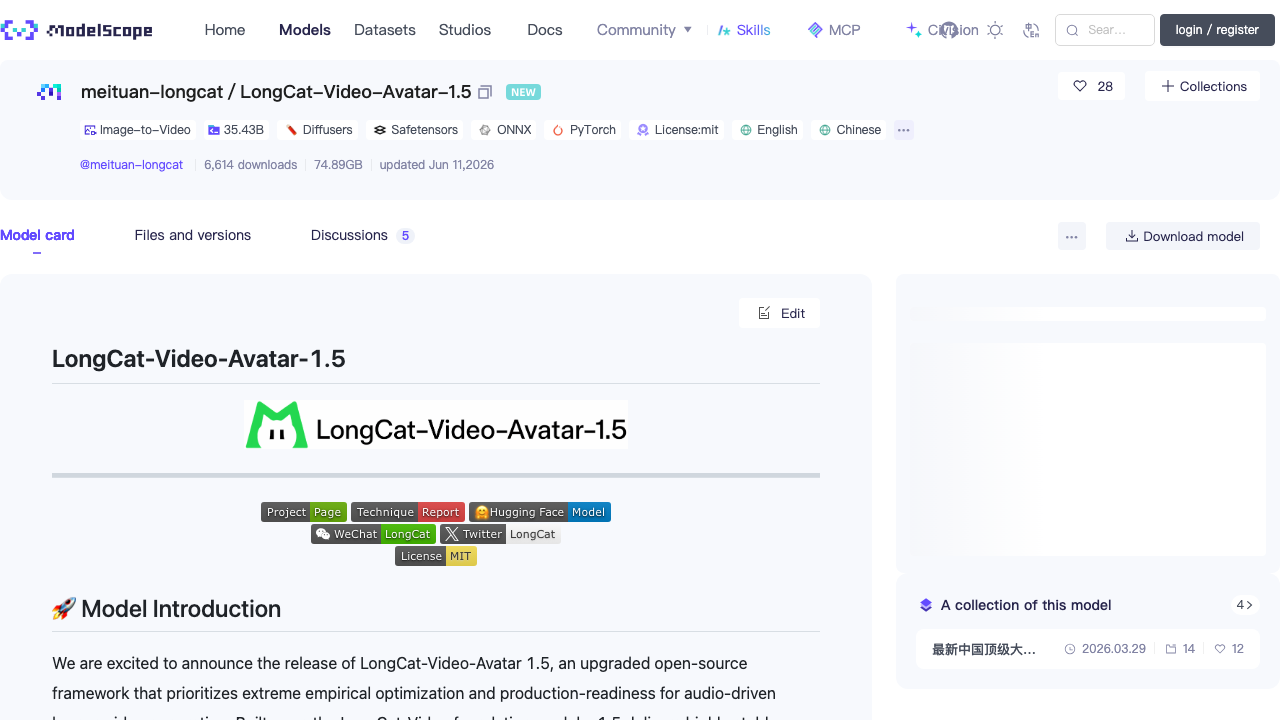Switch to the Model card tab
The width and height of the screenshot is (1280, 720).
coord(37,236)
